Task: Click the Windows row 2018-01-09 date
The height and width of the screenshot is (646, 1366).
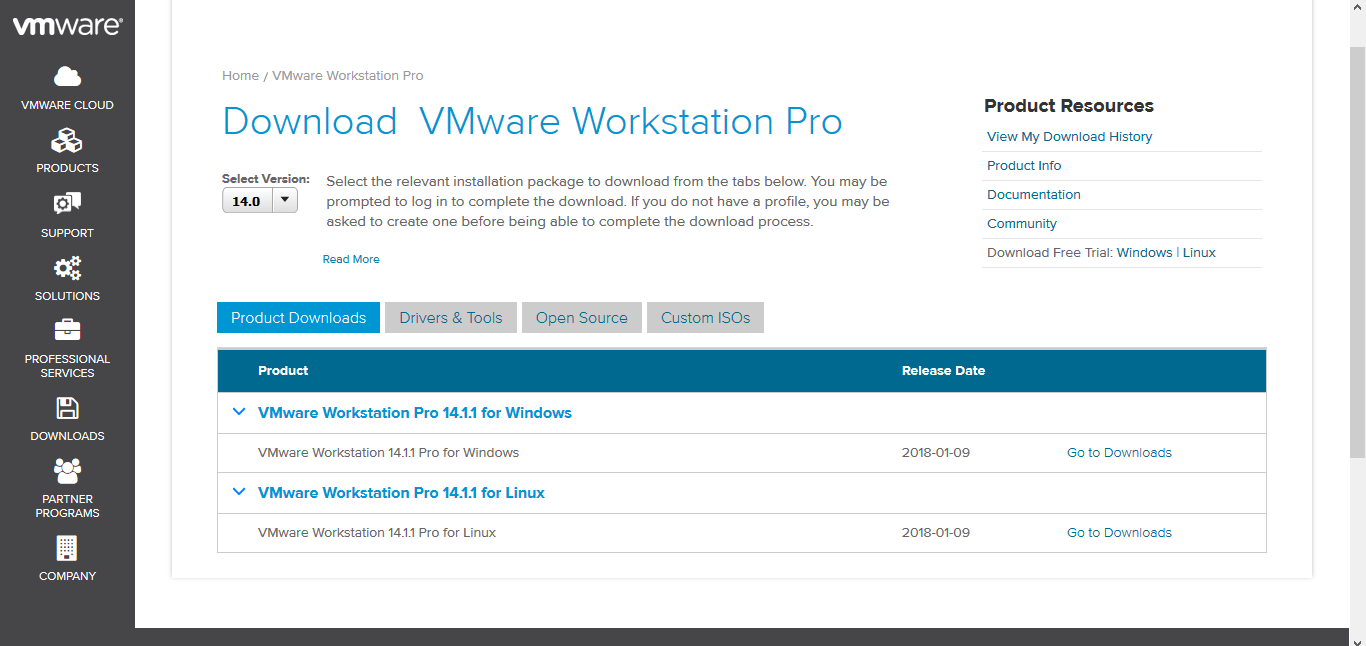Action: (936, 453)
